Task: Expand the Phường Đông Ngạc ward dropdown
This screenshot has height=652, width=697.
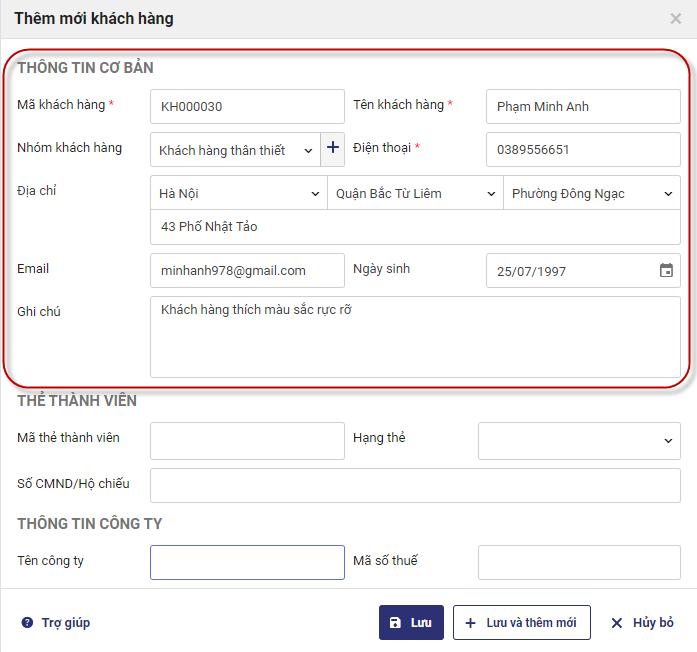Action: (592, 193)
